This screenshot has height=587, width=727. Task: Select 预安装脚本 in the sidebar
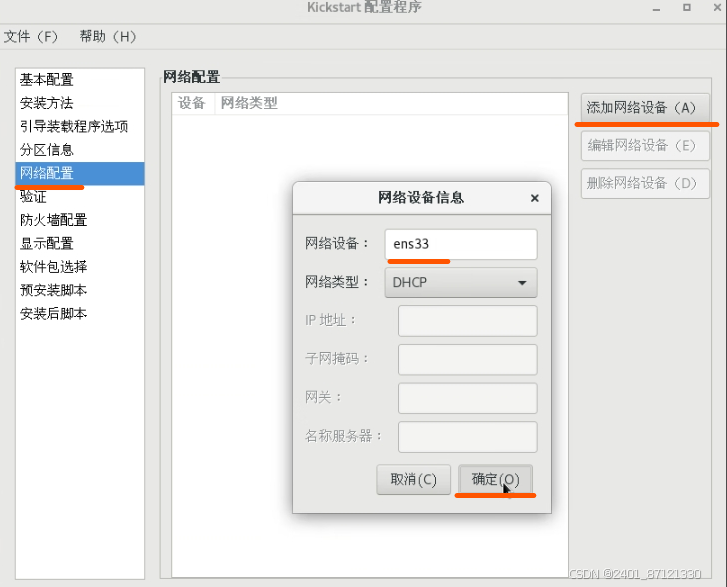[80, 290]
